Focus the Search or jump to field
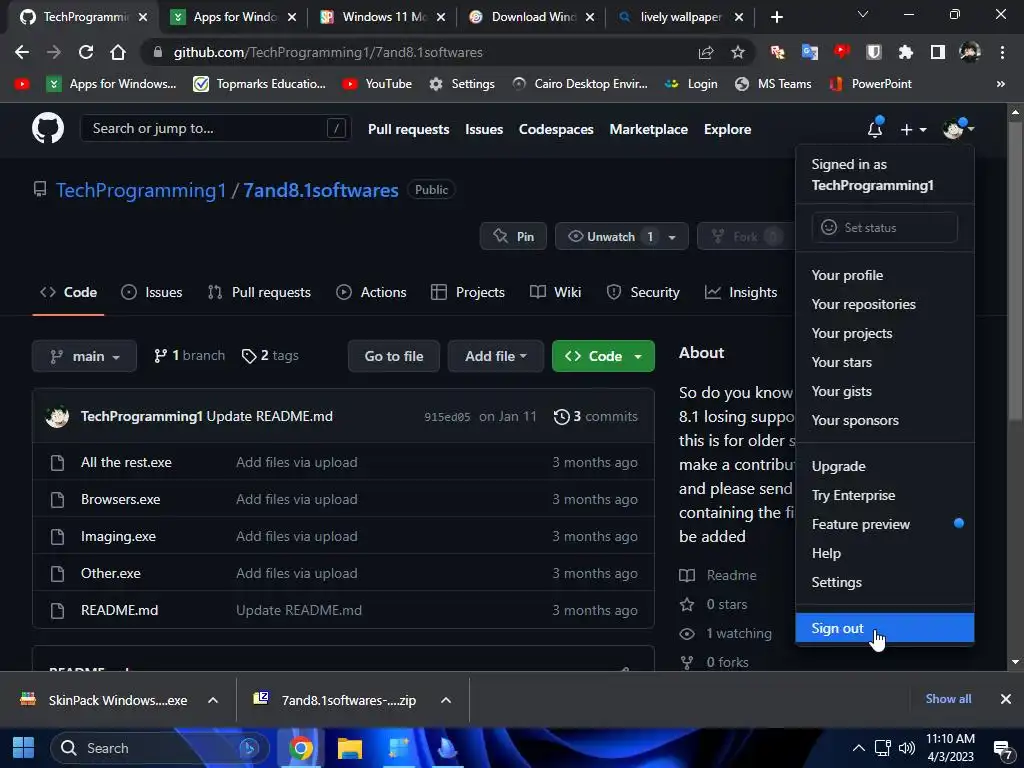1024x768 pixels. tap(216, 128)
